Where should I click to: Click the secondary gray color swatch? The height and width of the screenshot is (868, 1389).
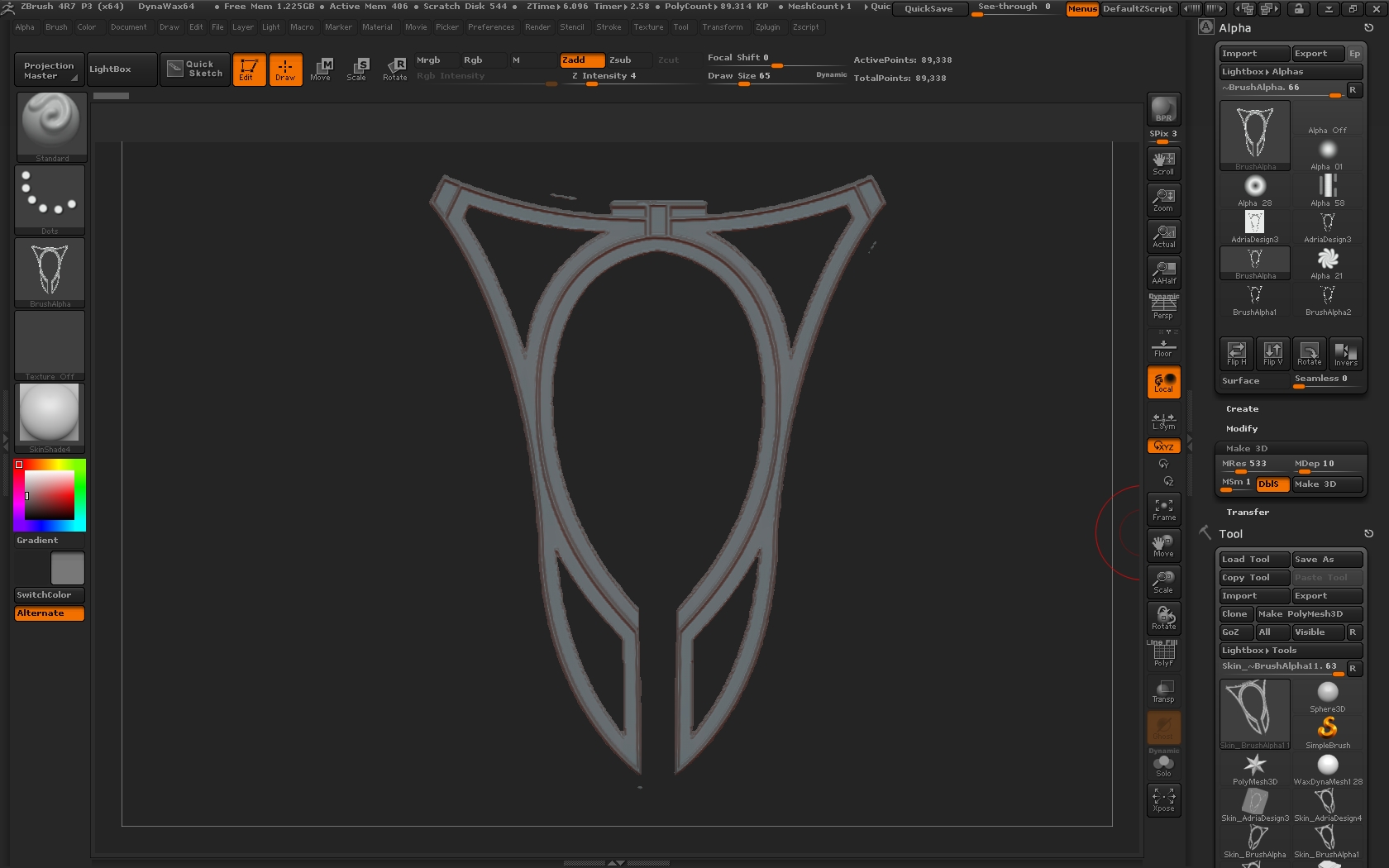tap(68, 569)
